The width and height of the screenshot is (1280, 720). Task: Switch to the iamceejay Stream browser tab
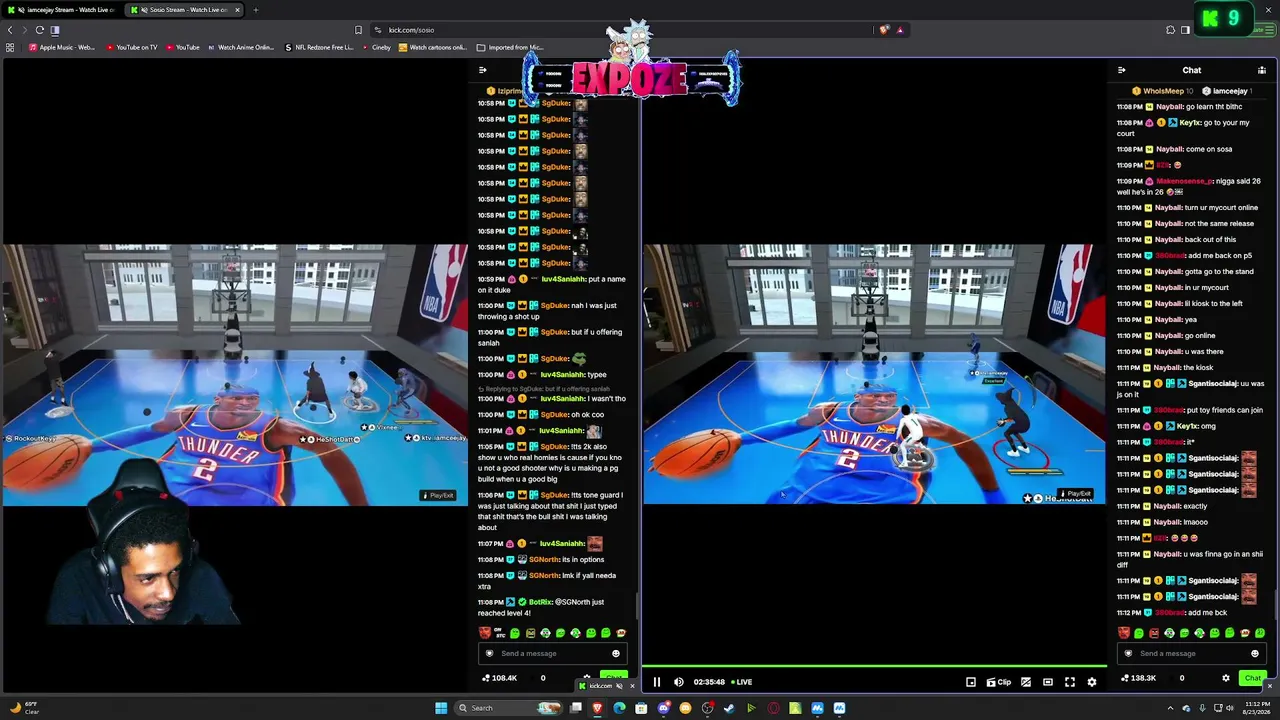point(62,10)
